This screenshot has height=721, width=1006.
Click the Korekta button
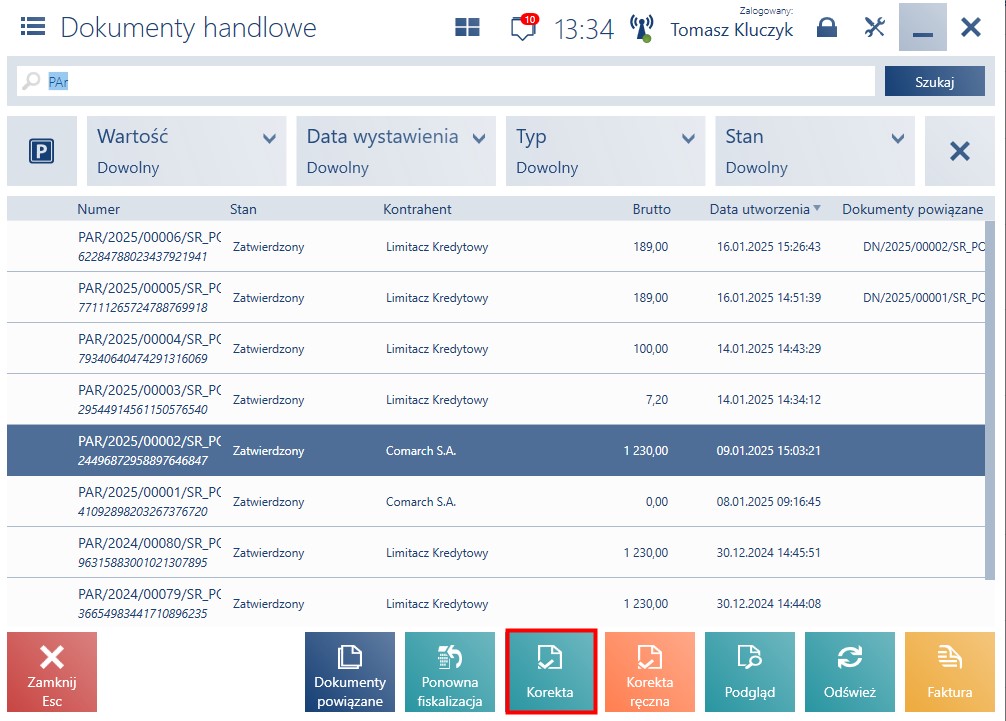coord(550,672)
